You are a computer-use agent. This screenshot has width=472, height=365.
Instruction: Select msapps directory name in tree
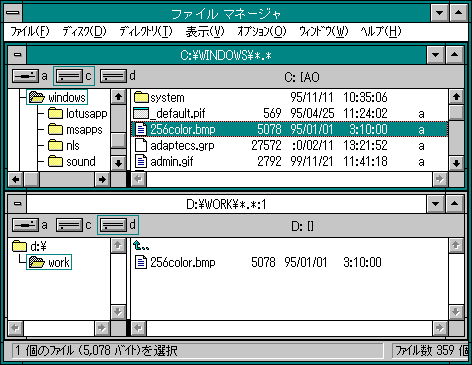(x=84, y=130)
